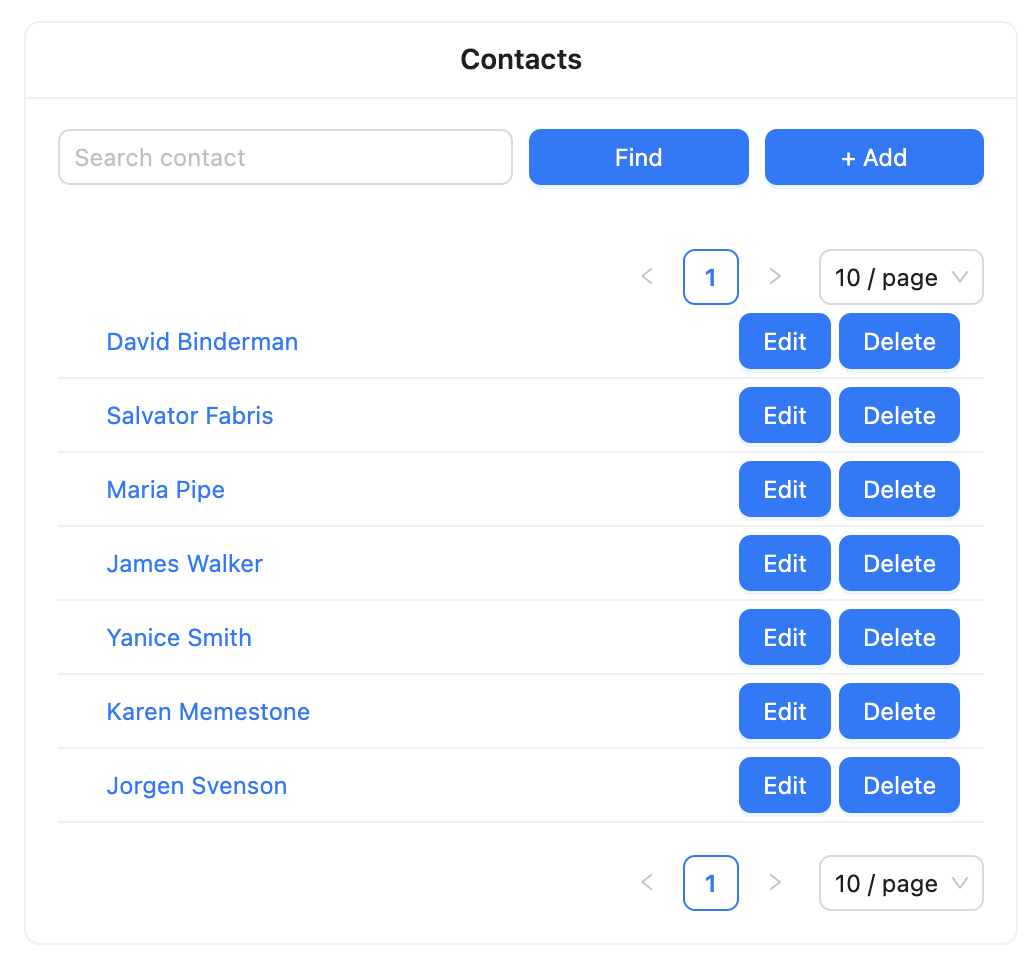Click the bottom previous page arrow
This screenshot has height=968, width=1036.
coord(647,883)
